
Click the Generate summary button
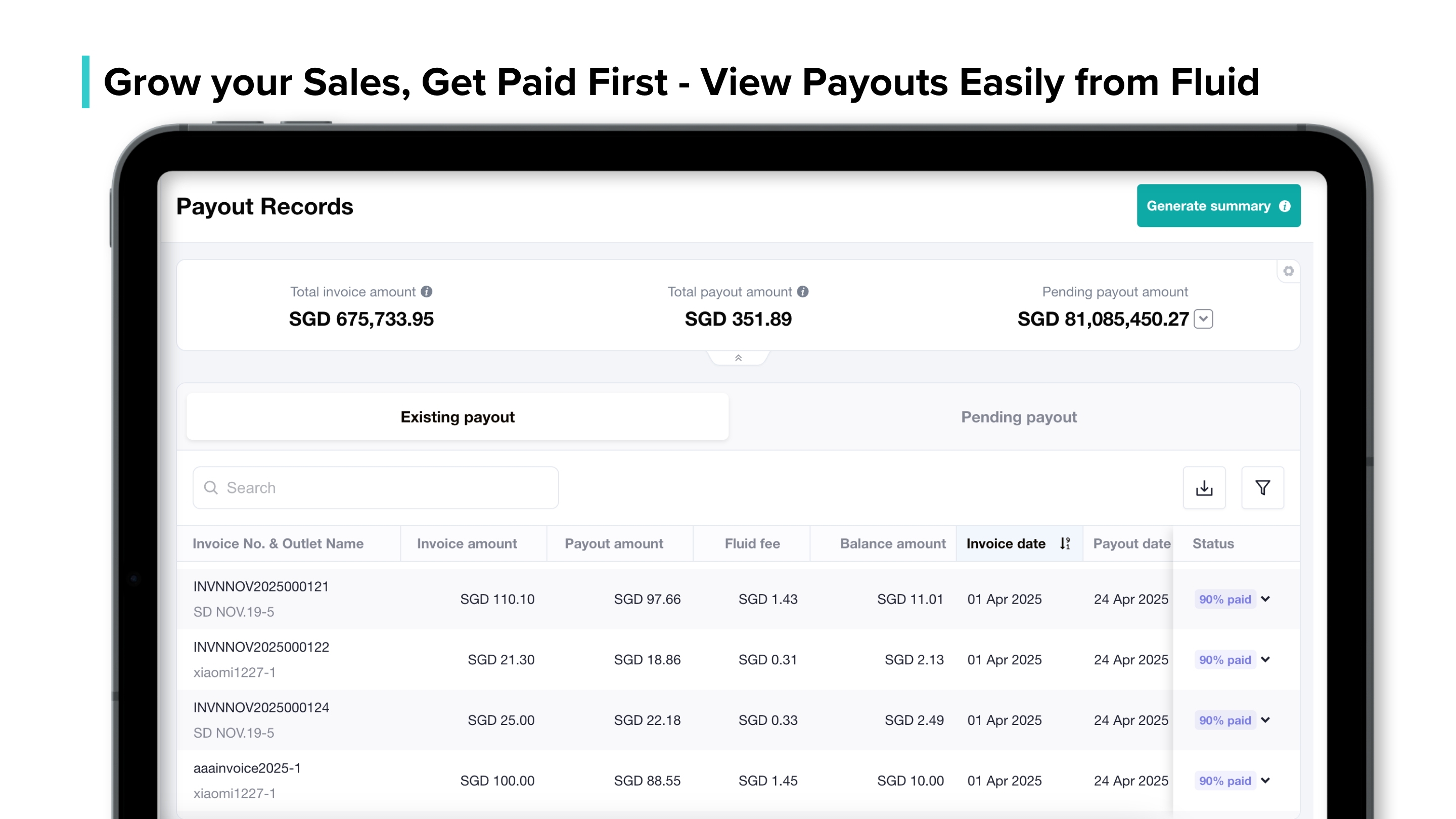point(1218,206)
